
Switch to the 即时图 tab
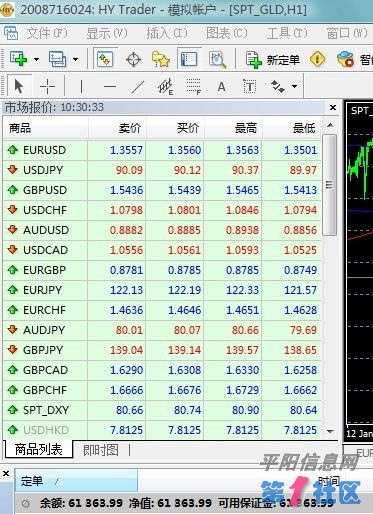[x=101, y=450]
